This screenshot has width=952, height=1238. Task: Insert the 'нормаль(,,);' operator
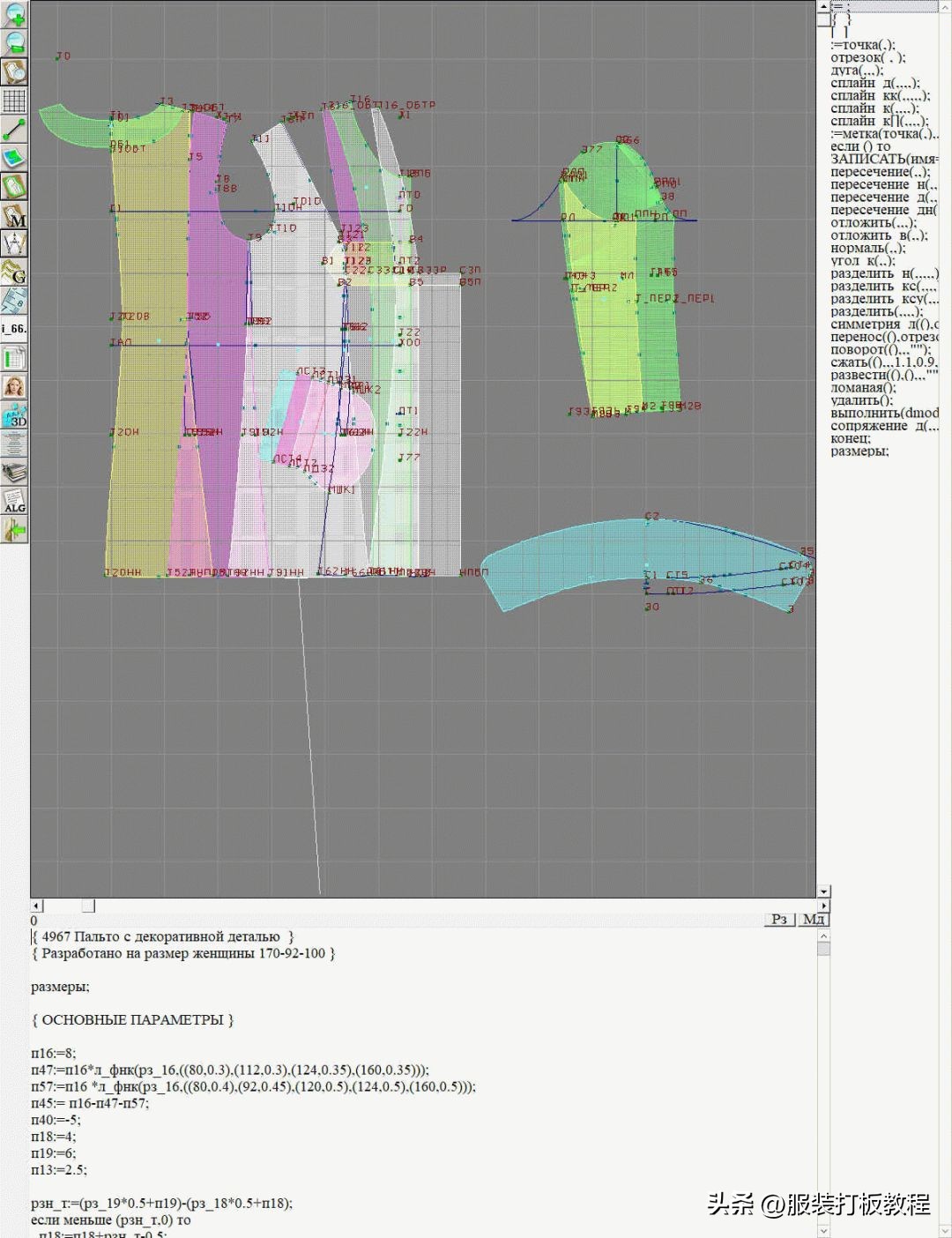click(868, 249)
